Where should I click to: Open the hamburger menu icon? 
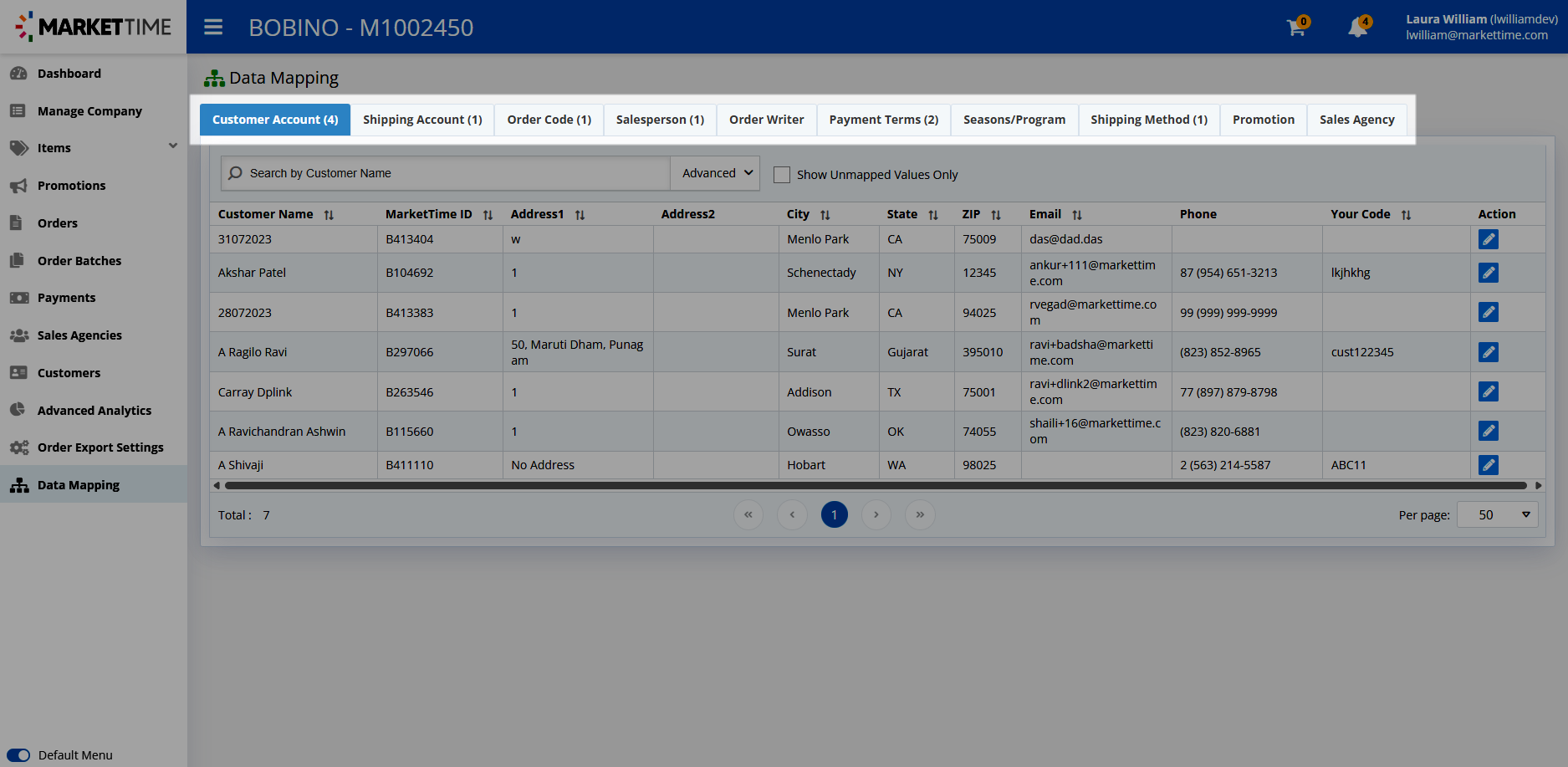click(x=213, y=28)
